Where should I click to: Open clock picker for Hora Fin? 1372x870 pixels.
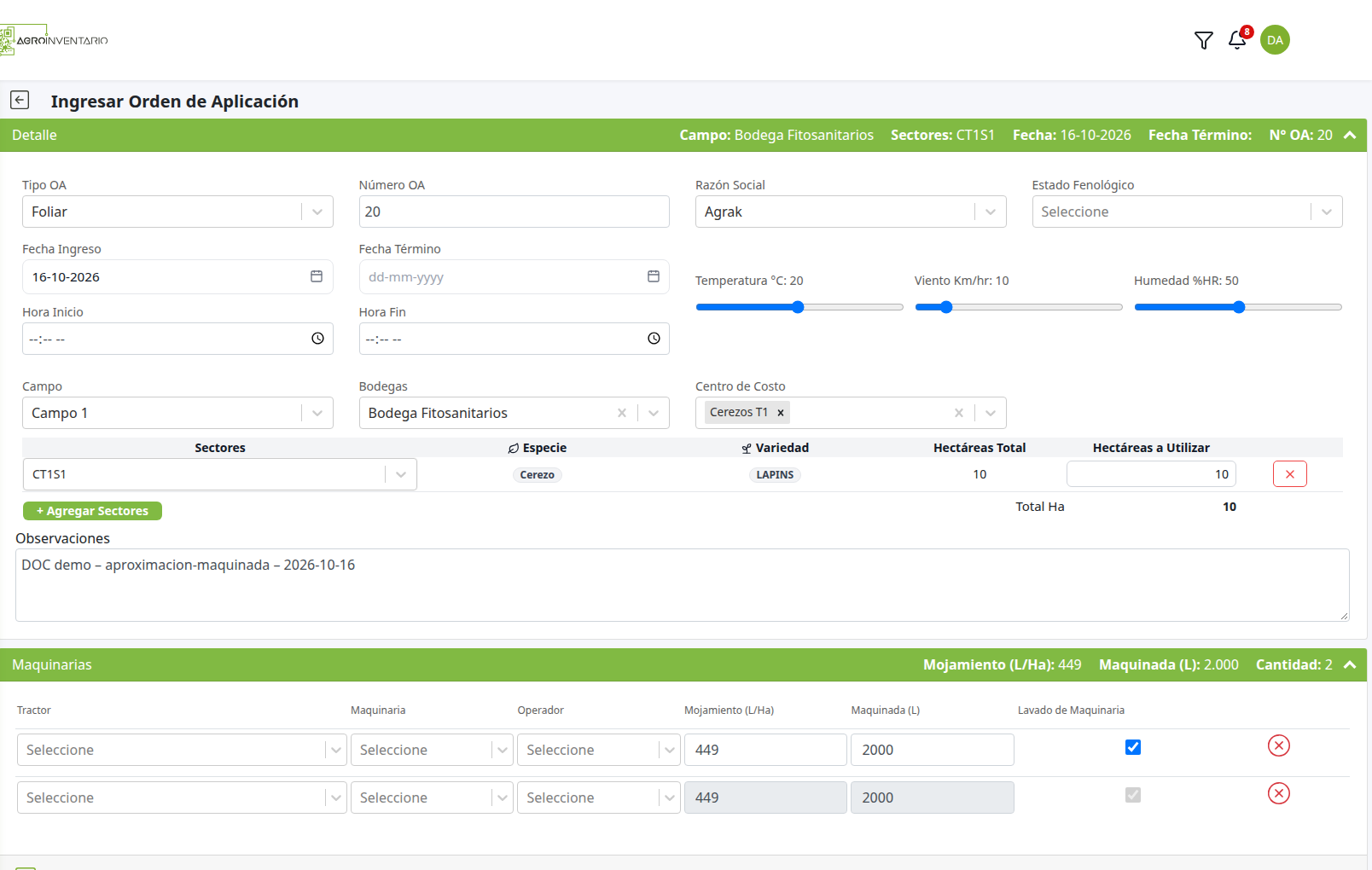pyautogui.click(x=654, y=339)
